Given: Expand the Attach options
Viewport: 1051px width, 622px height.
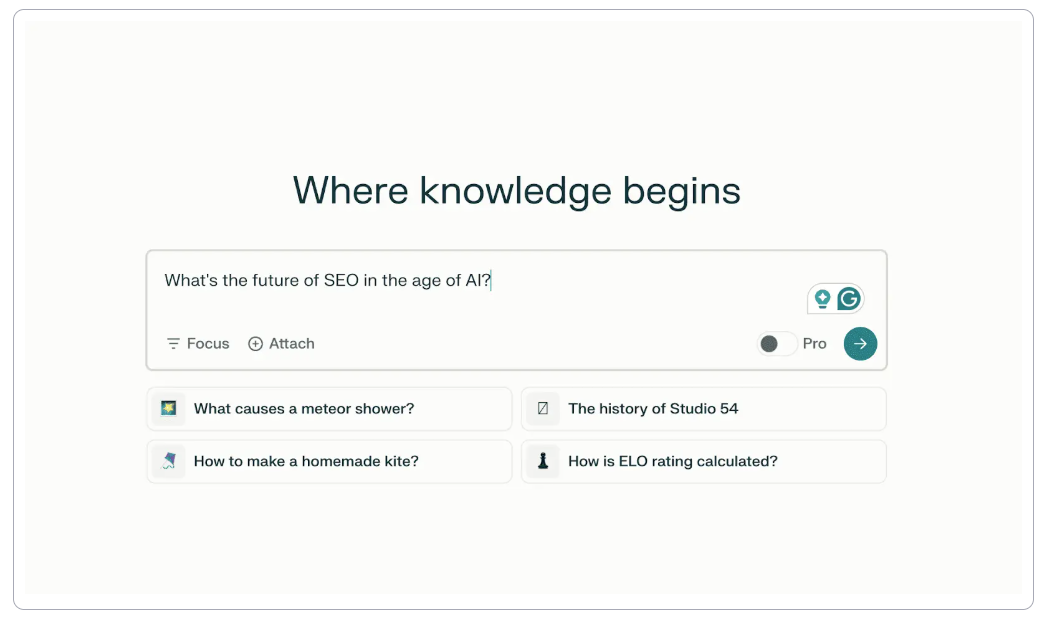Looking at the screenshot, I should pos(281,343).
